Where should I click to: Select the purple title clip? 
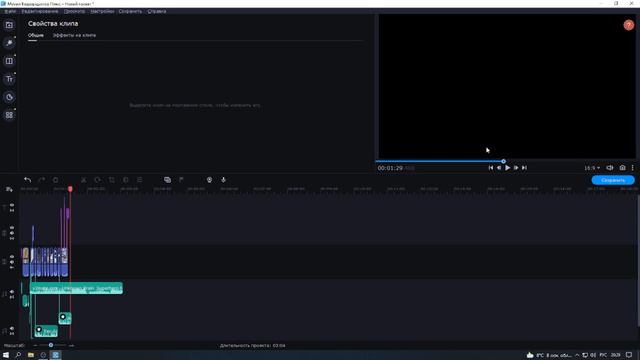click(67, 213)
